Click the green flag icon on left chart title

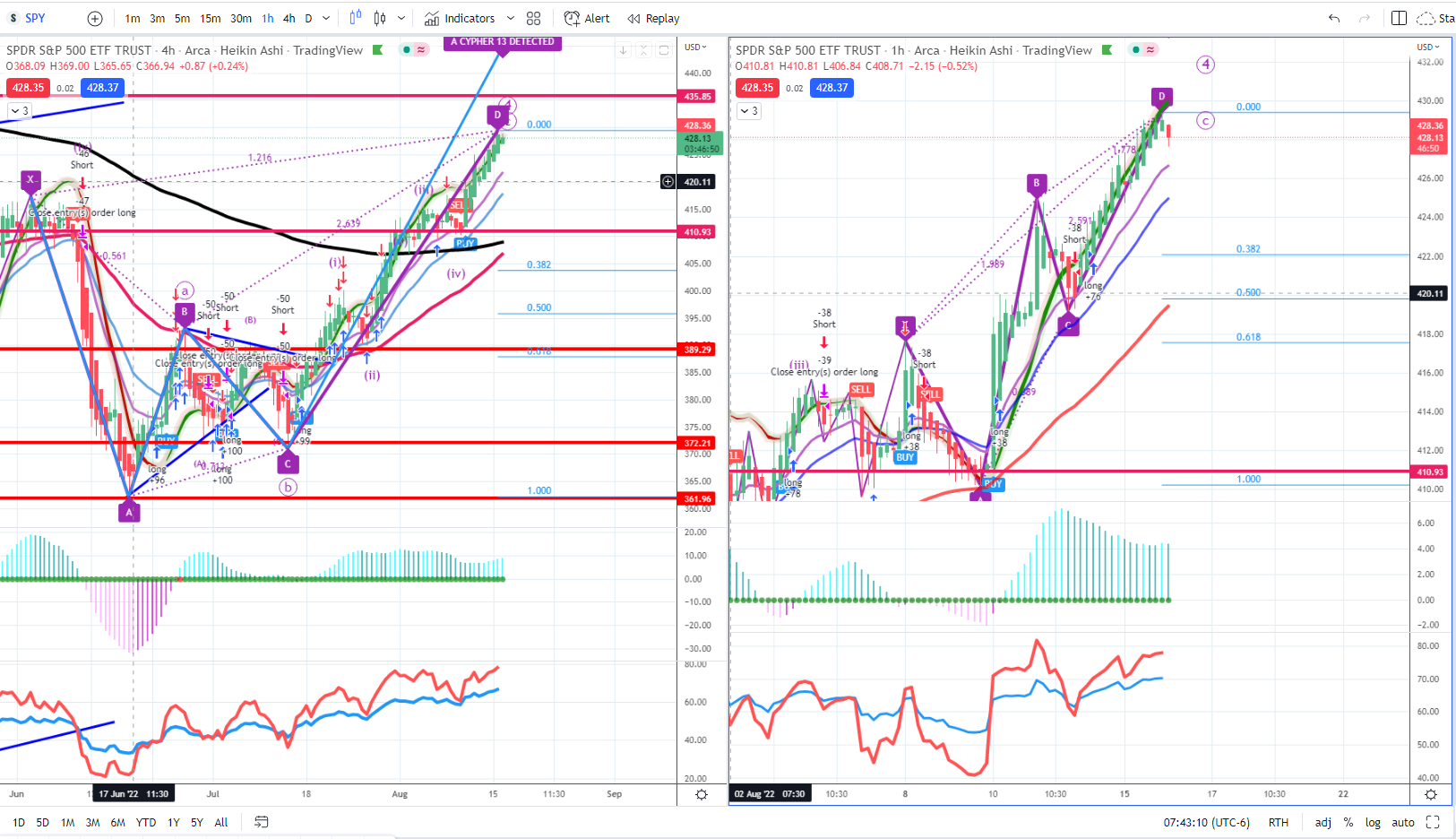378,50
